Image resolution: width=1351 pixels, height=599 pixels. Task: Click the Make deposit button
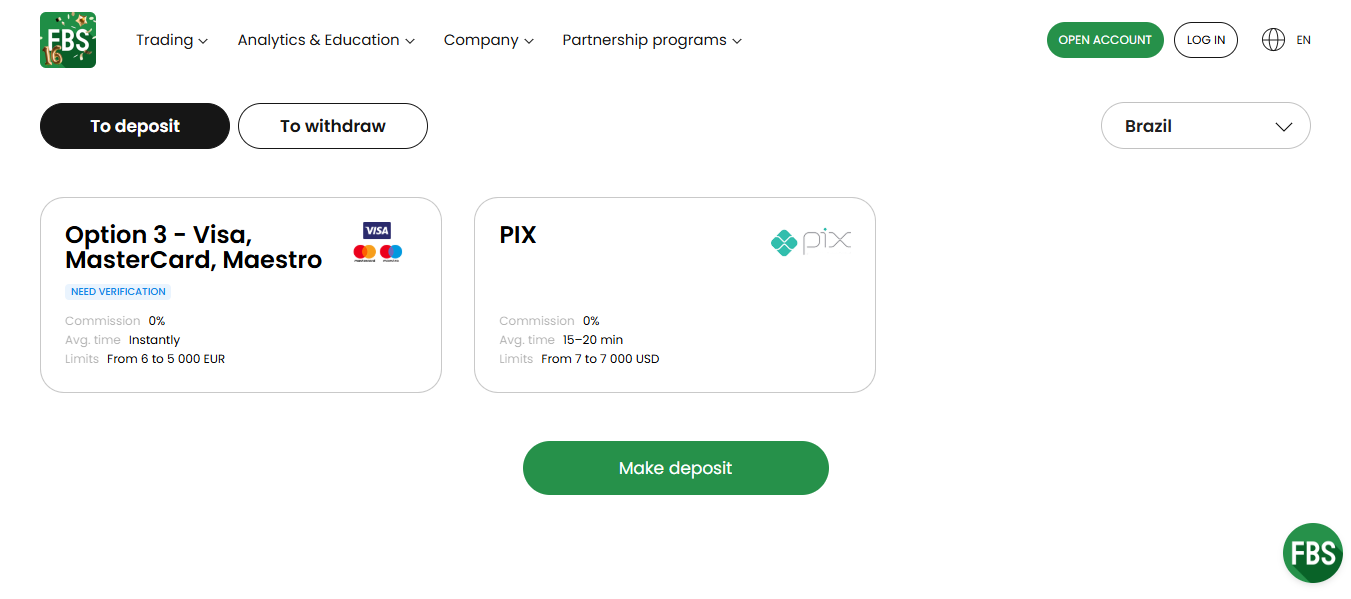(675, 467)
